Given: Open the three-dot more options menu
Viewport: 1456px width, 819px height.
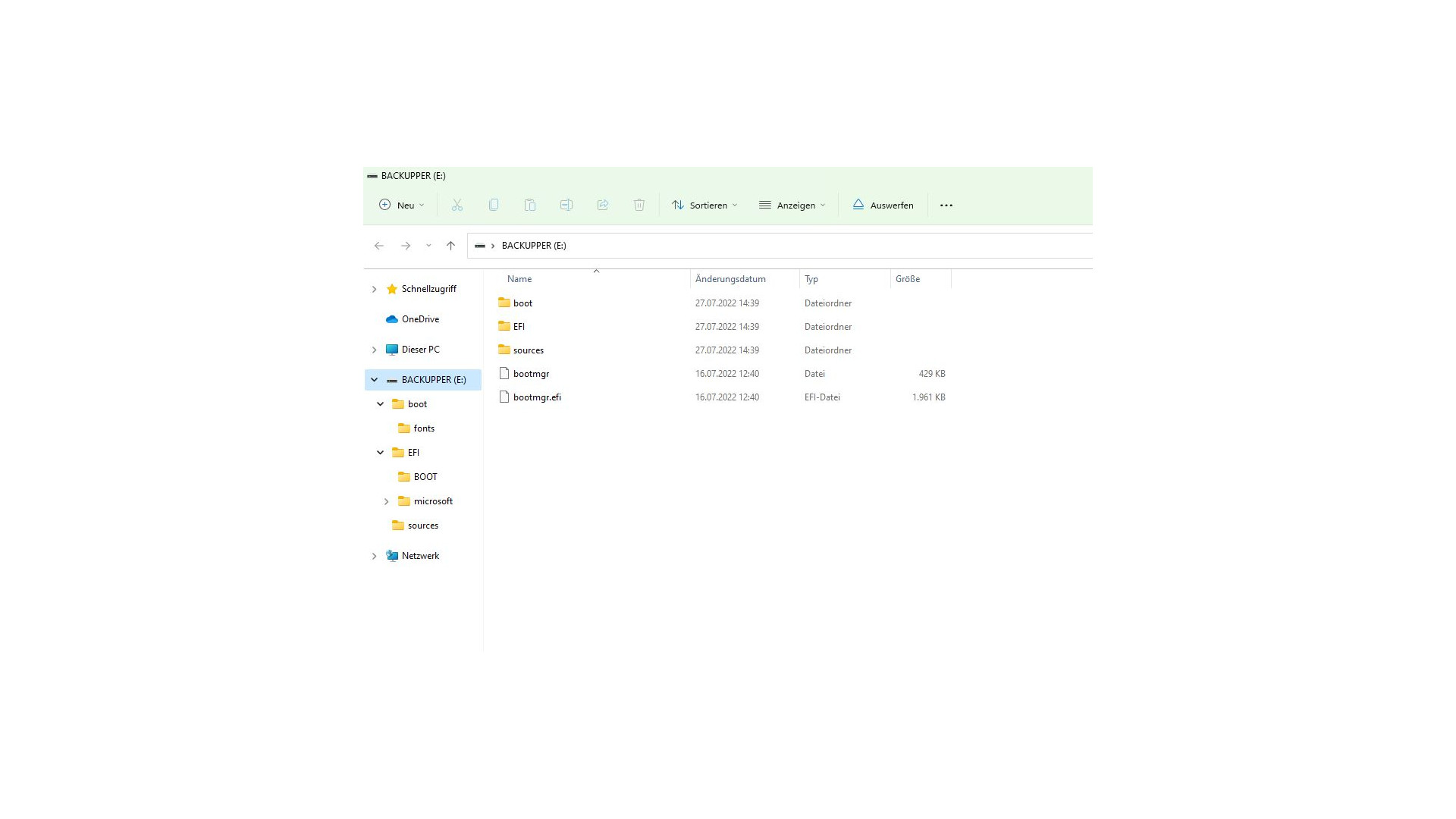Looking at the screenshot, I should click(x=946, y=206).
